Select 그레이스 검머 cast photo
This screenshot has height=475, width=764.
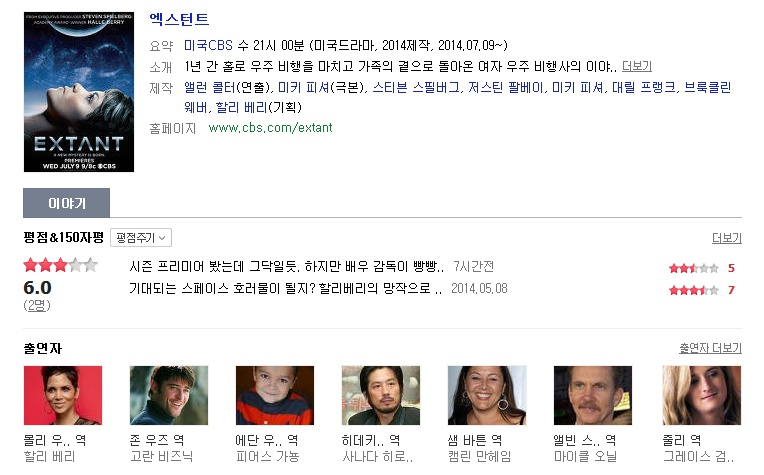click(702, 396)
